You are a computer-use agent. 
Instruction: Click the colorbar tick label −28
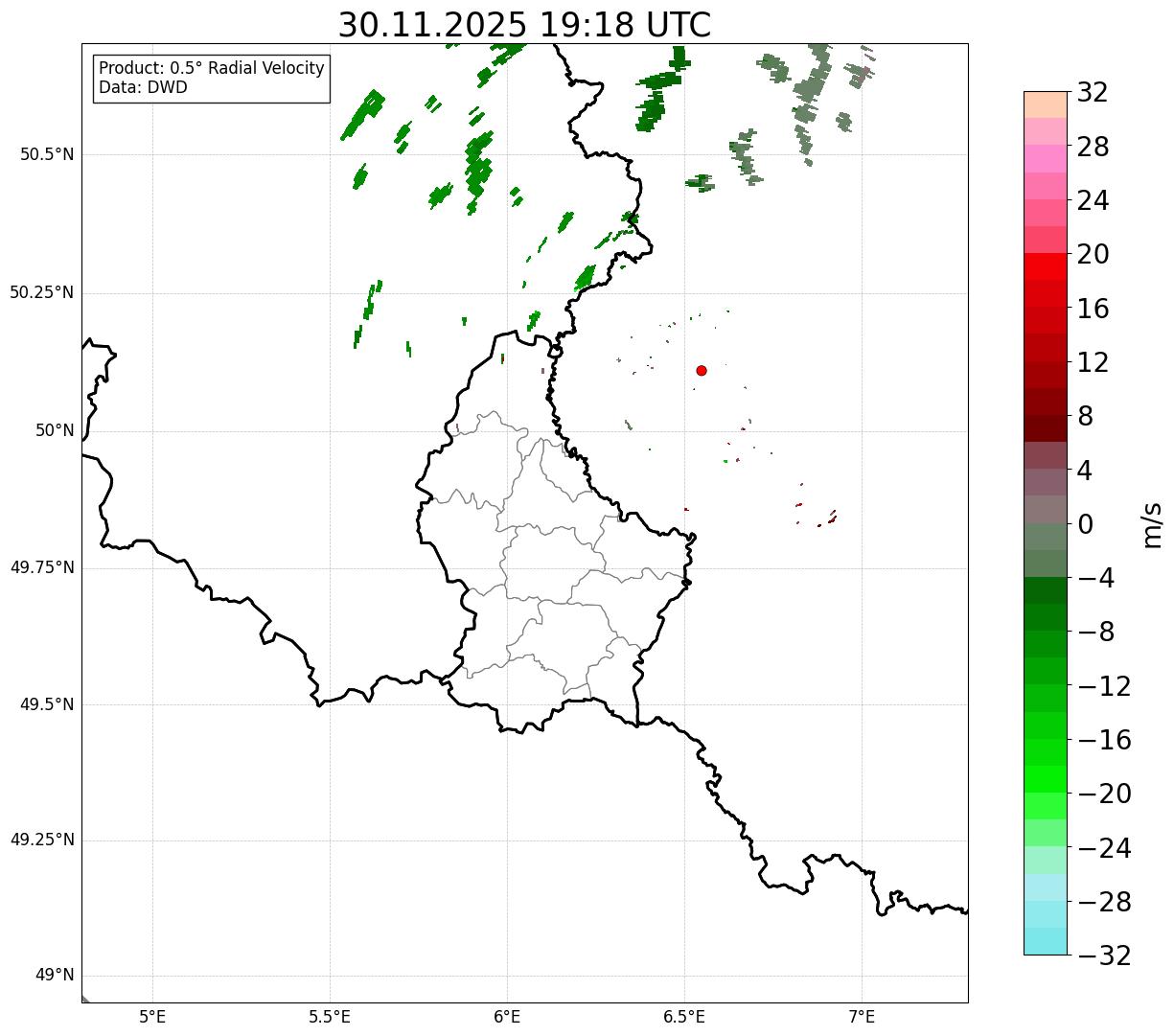point(1104,902)
